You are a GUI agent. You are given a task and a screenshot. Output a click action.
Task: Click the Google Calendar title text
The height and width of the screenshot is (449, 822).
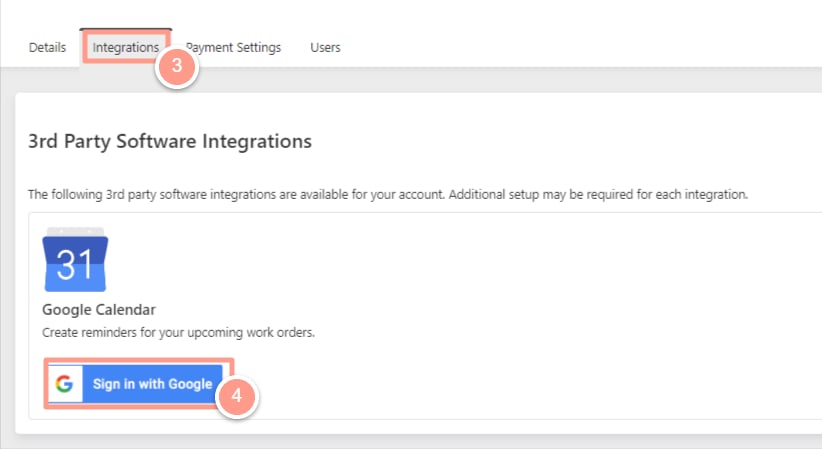coord(99,309)
